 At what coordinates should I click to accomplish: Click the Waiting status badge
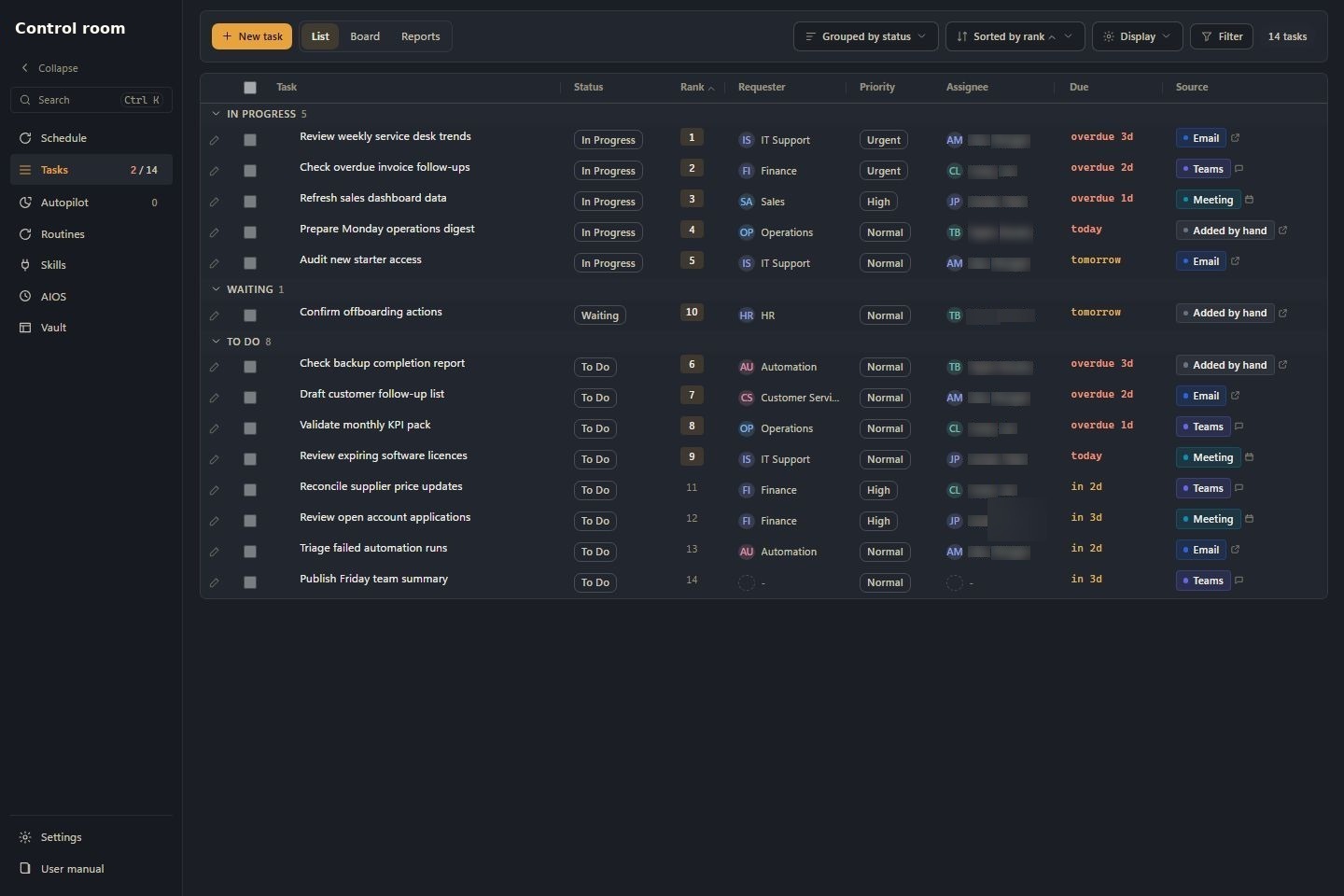(x=599, y=315)
